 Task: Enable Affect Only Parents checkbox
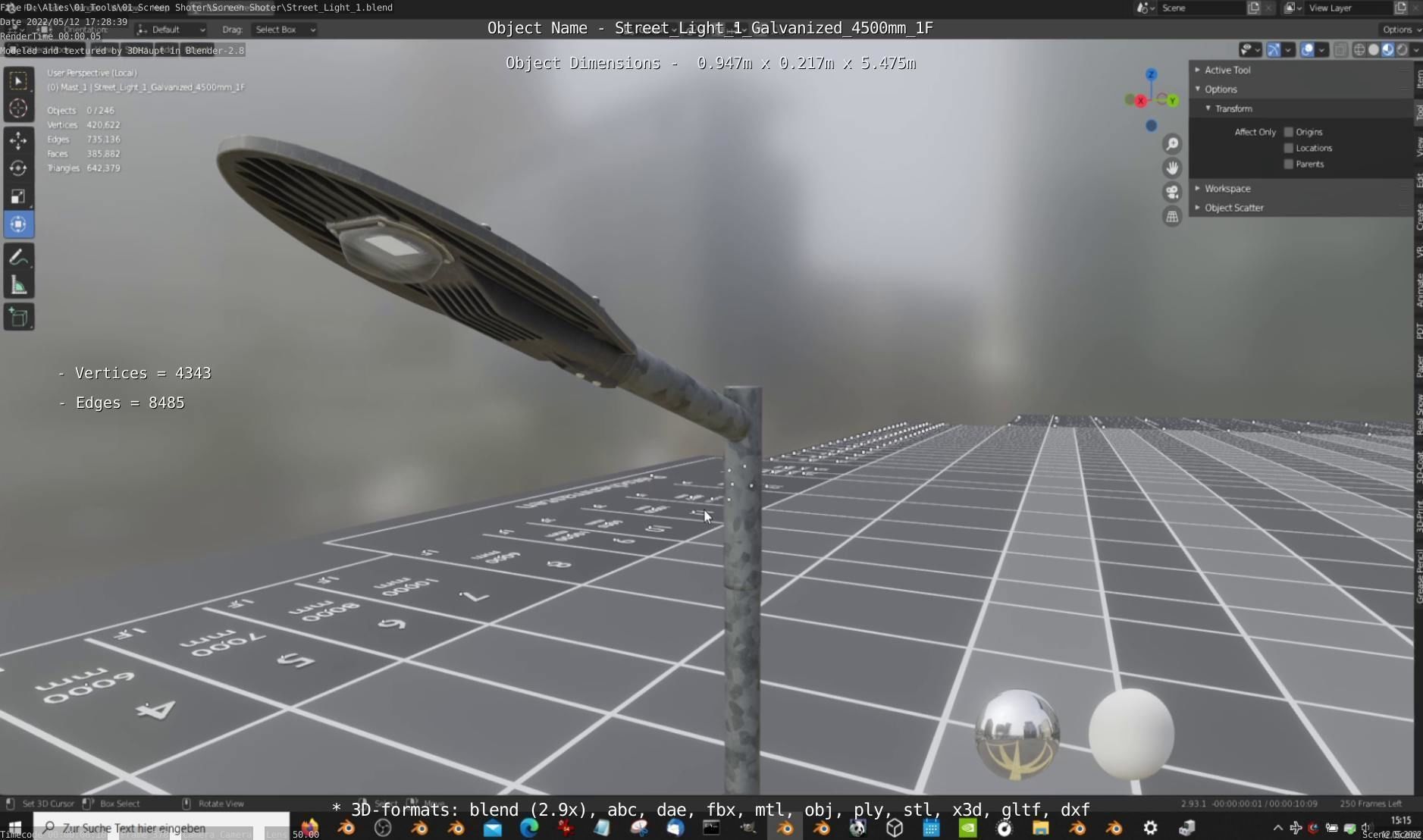coord(1288,164)
